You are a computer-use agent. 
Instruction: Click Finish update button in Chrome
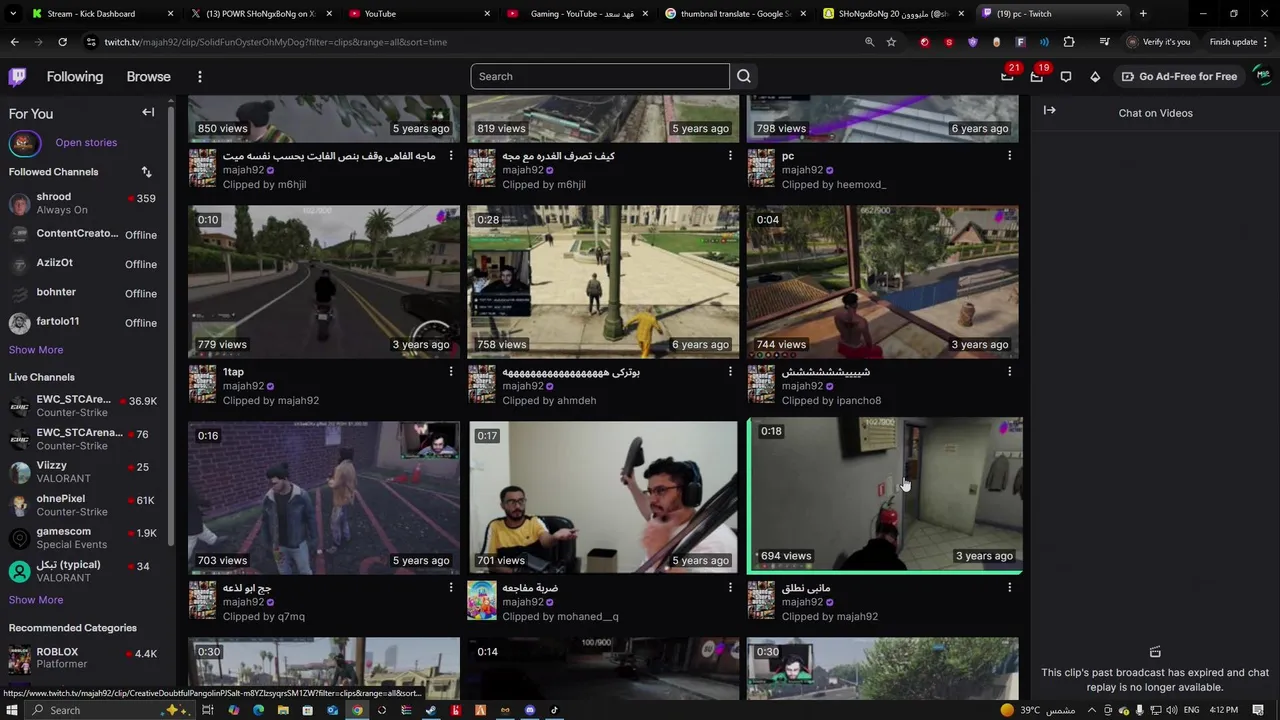(1233, 42)
